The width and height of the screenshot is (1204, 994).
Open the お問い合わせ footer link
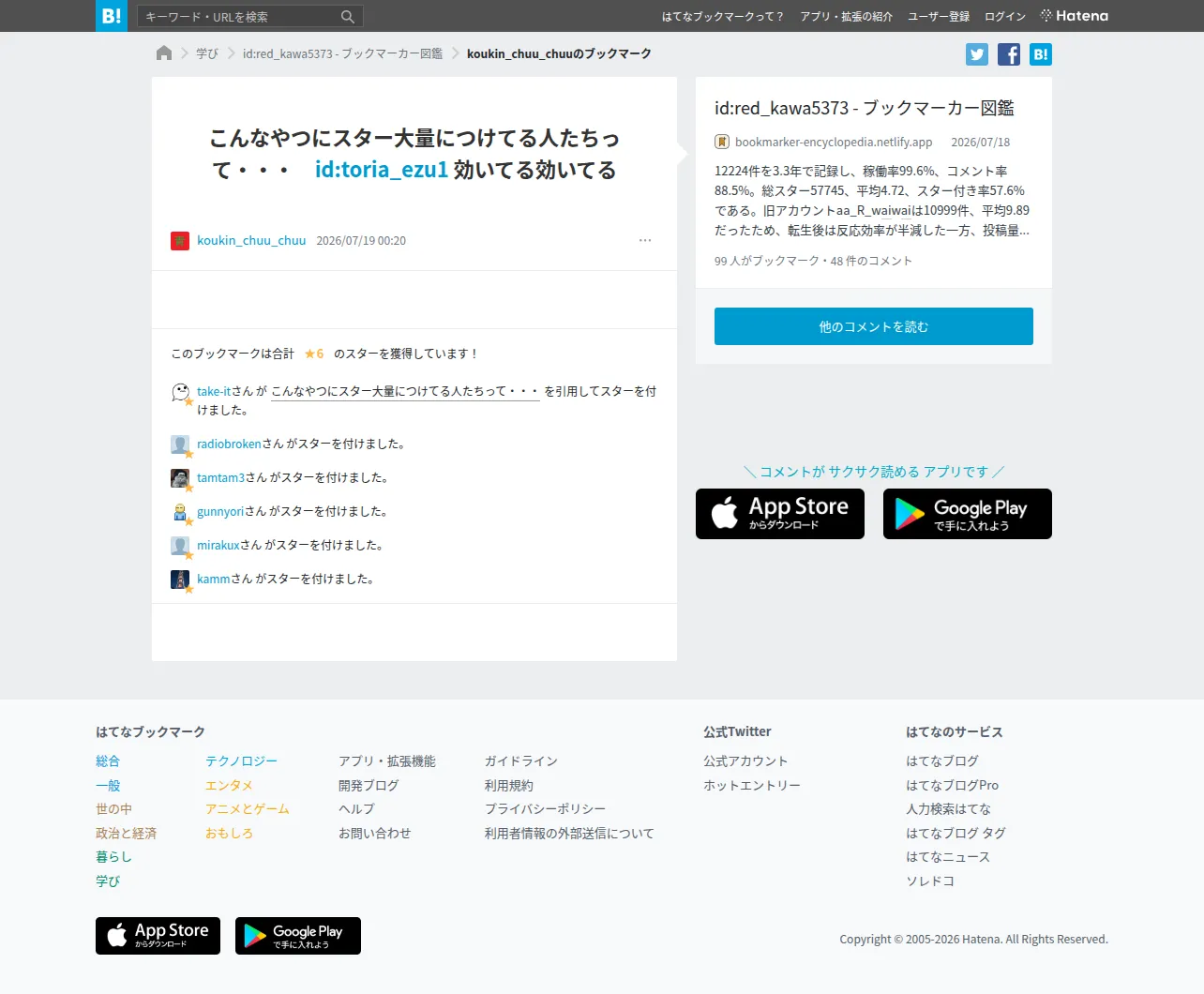[x=374, y=834]
